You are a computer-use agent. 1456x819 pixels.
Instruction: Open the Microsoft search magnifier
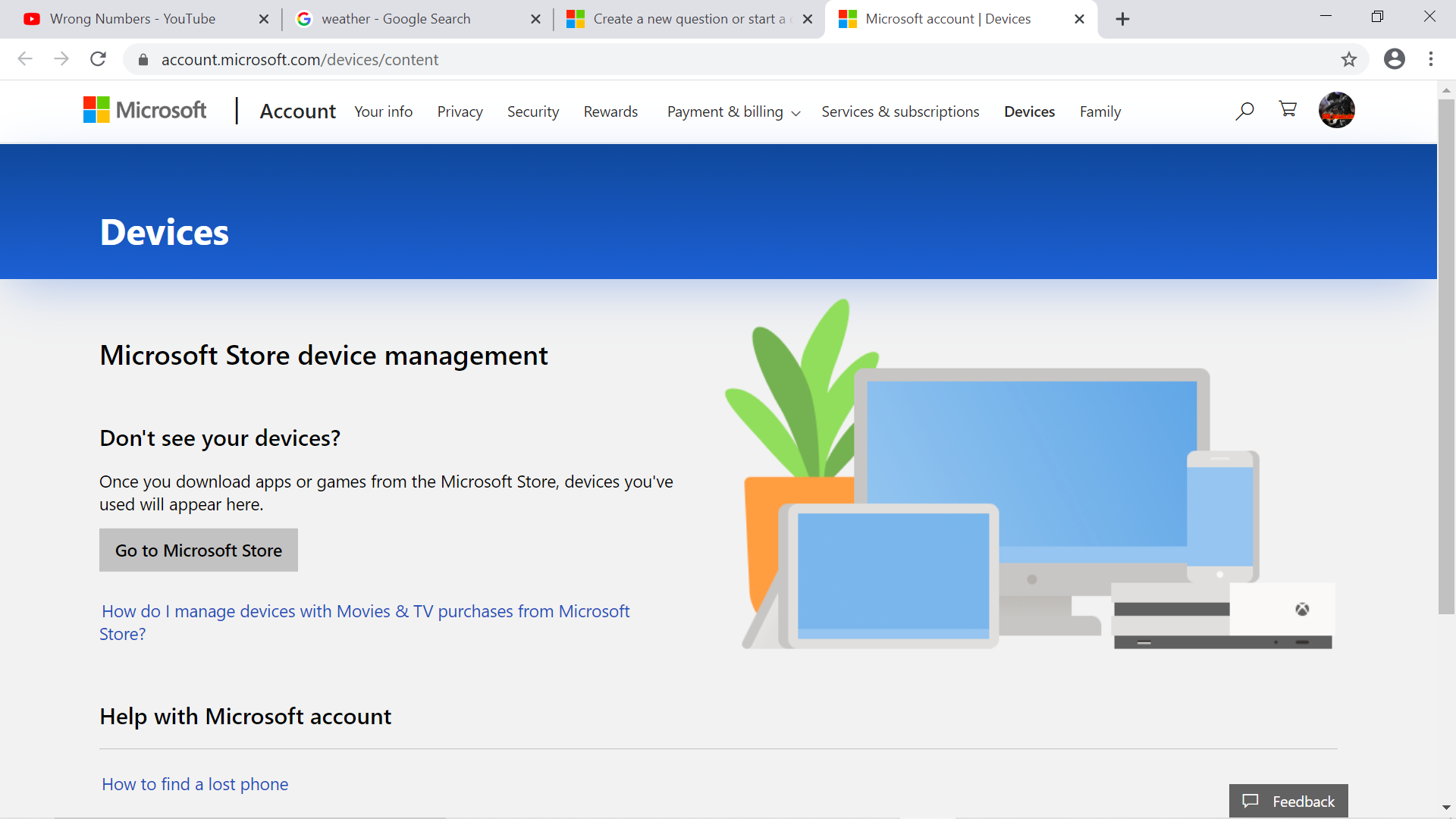coord(1244,111)
